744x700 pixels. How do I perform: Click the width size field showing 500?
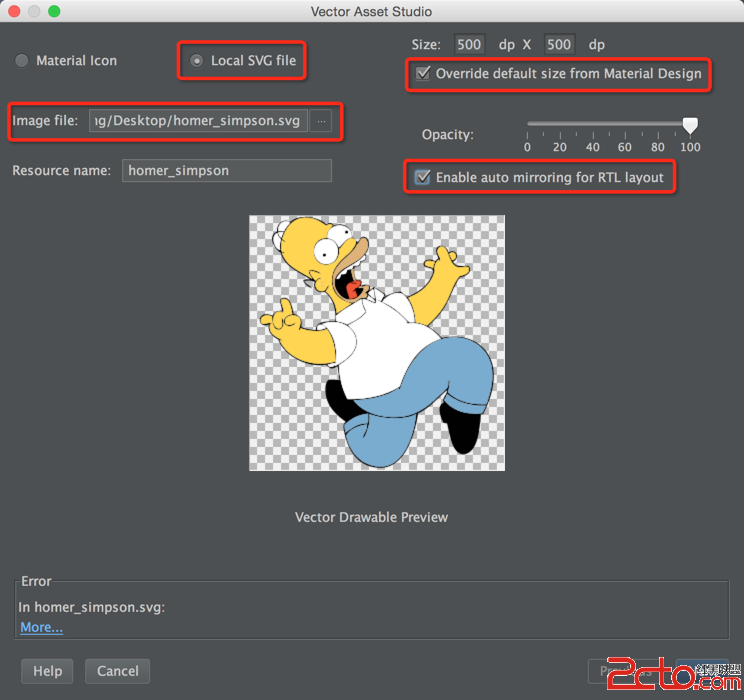(469, 45)
